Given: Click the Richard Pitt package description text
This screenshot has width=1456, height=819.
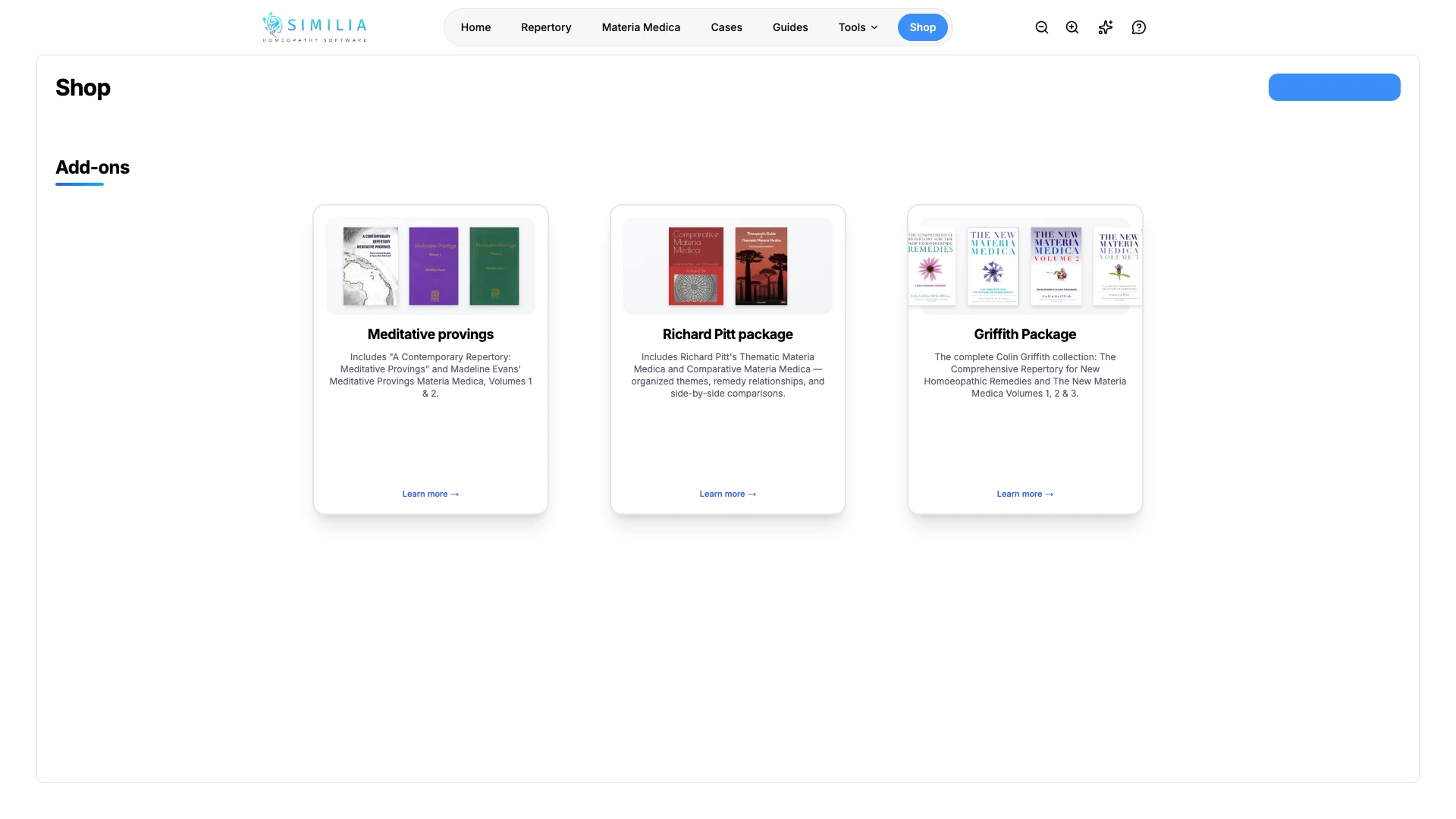Looking at the screenshot, I should (x=728, y=375).
